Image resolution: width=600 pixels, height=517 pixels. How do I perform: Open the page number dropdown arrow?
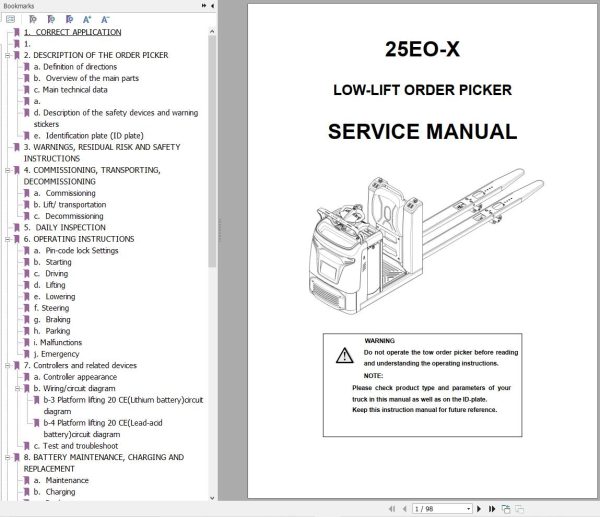[469, 509]
